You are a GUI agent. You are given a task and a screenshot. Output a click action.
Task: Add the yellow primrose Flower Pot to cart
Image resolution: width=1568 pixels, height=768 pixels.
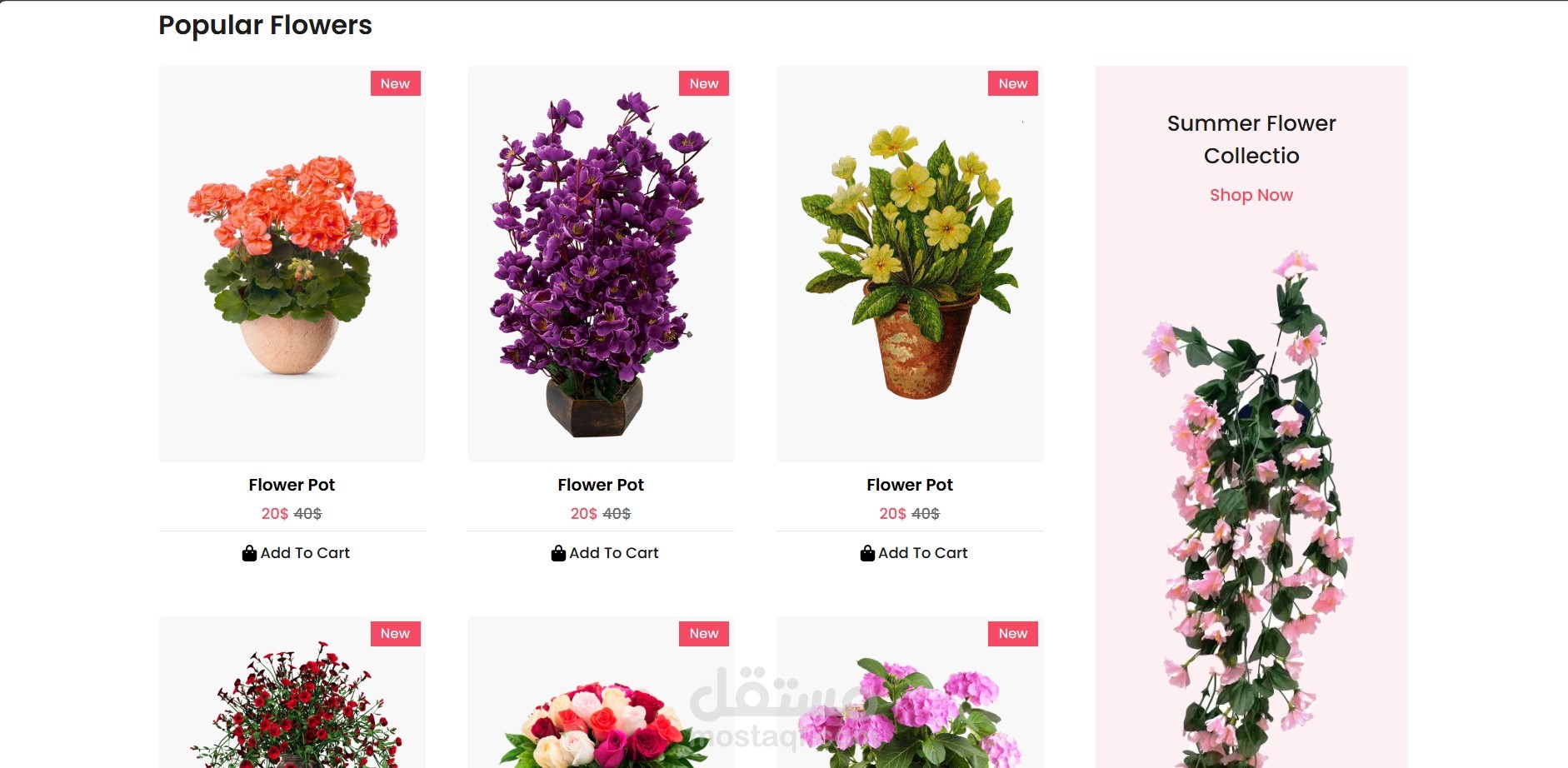914,553
